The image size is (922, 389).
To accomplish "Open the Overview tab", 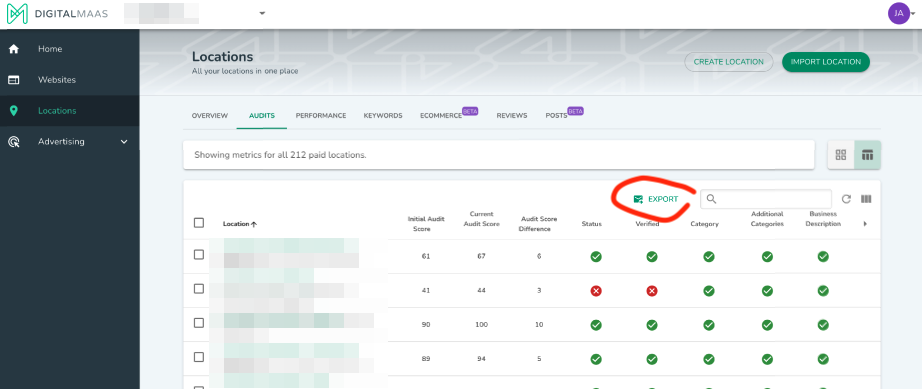I will (209, 116).
